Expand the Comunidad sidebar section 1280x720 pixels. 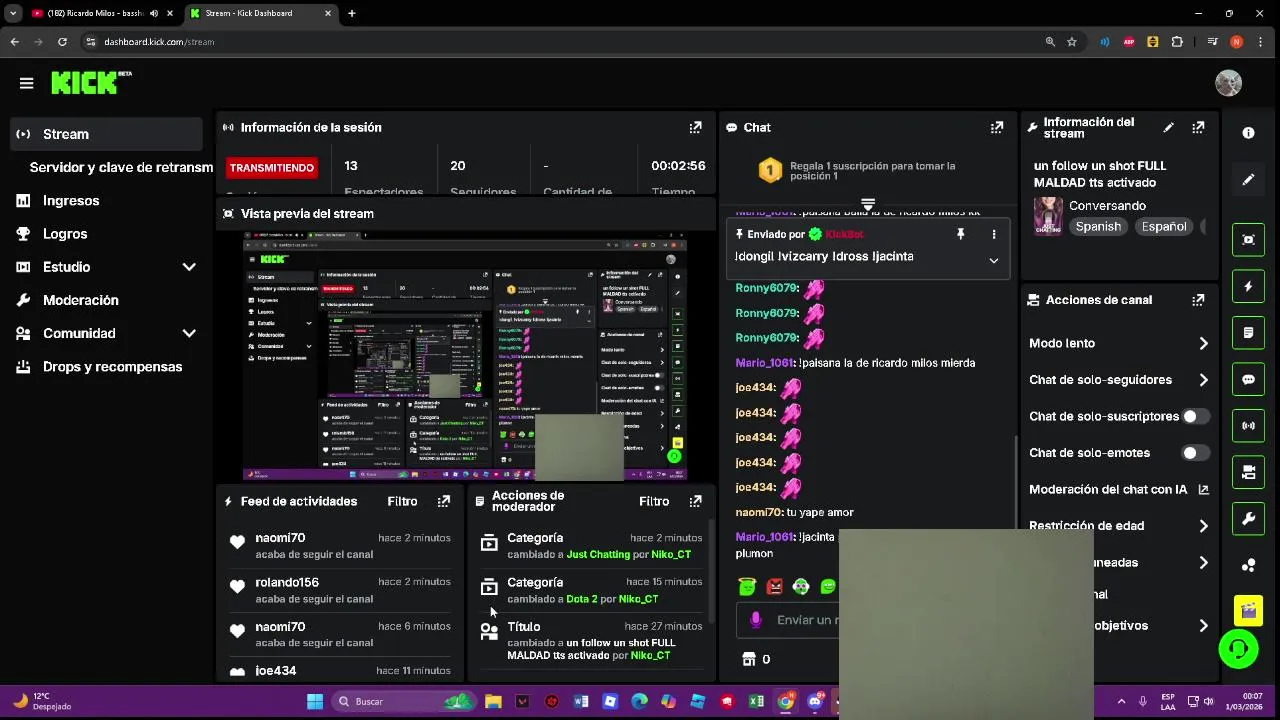click(x=189, y=333)
